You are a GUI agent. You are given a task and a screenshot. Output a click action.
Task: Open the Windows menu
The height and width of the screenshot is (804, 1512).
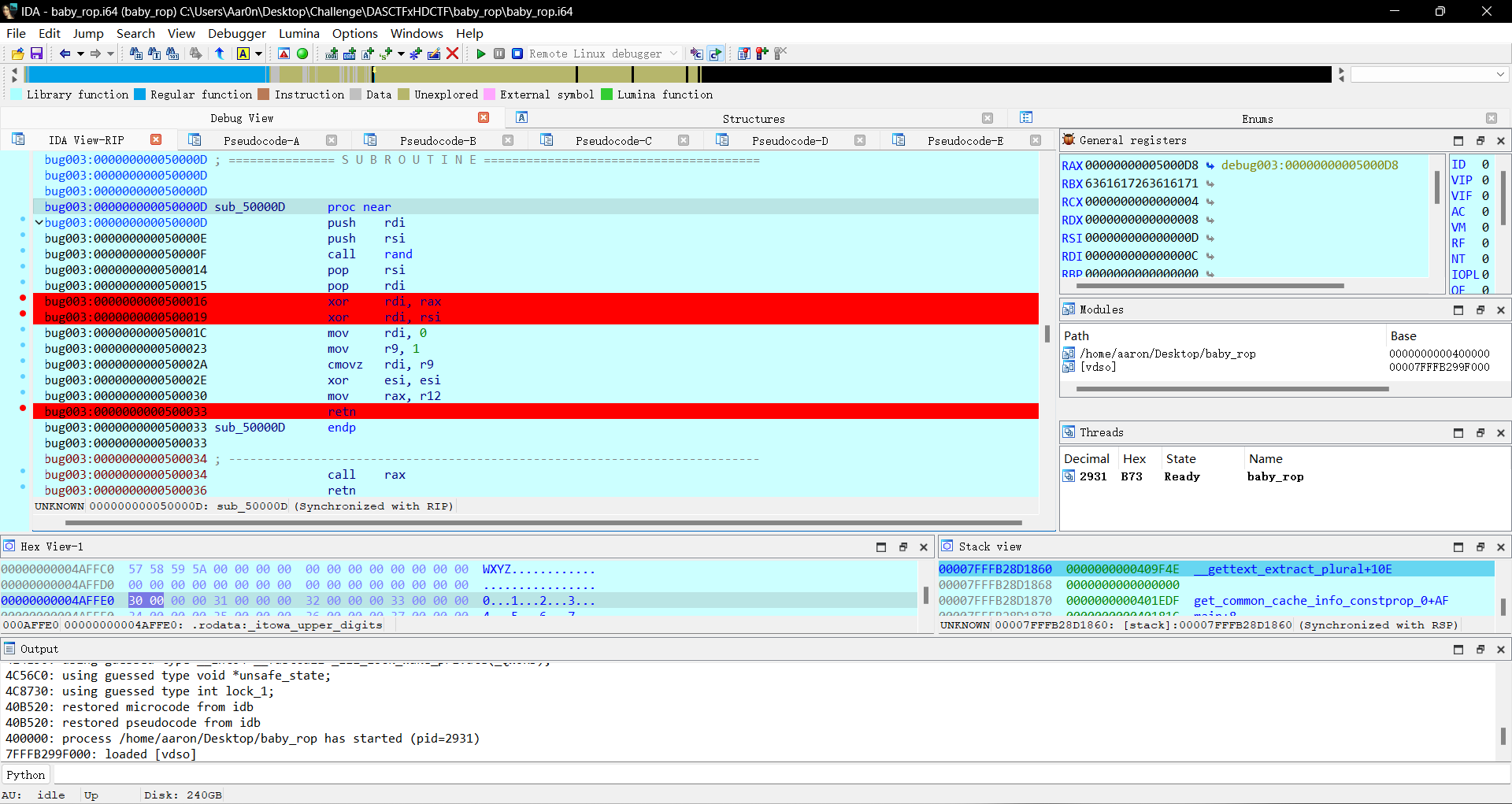point(417,33)
